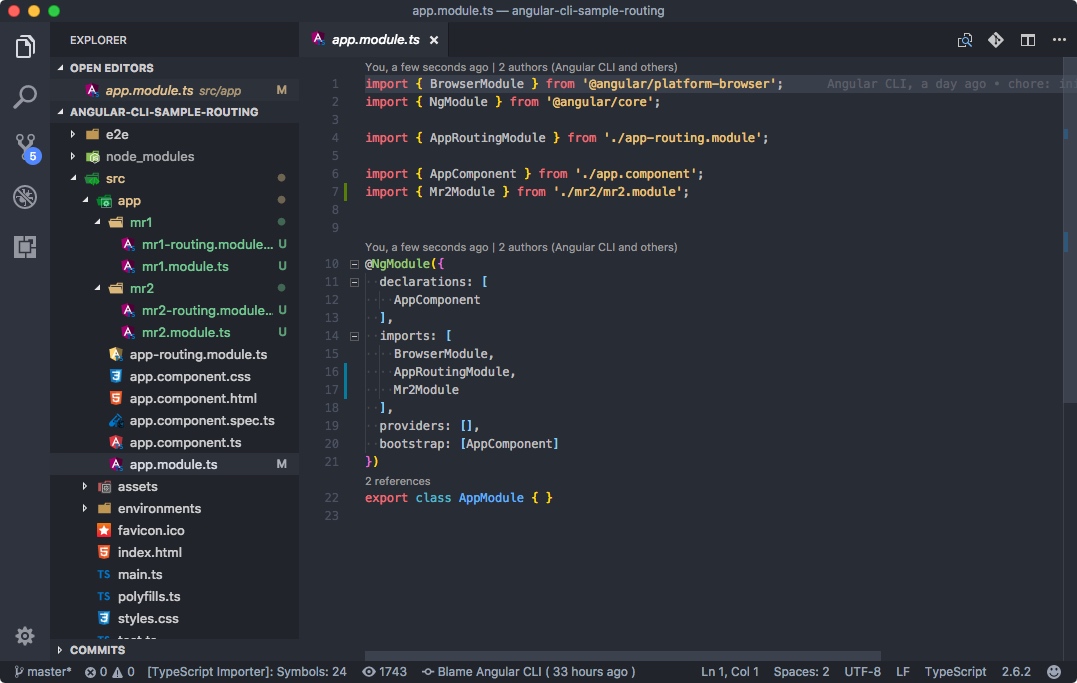Open favicon.ico in explorer
This screenshot has height=683, width=1077.
[174, 530]
